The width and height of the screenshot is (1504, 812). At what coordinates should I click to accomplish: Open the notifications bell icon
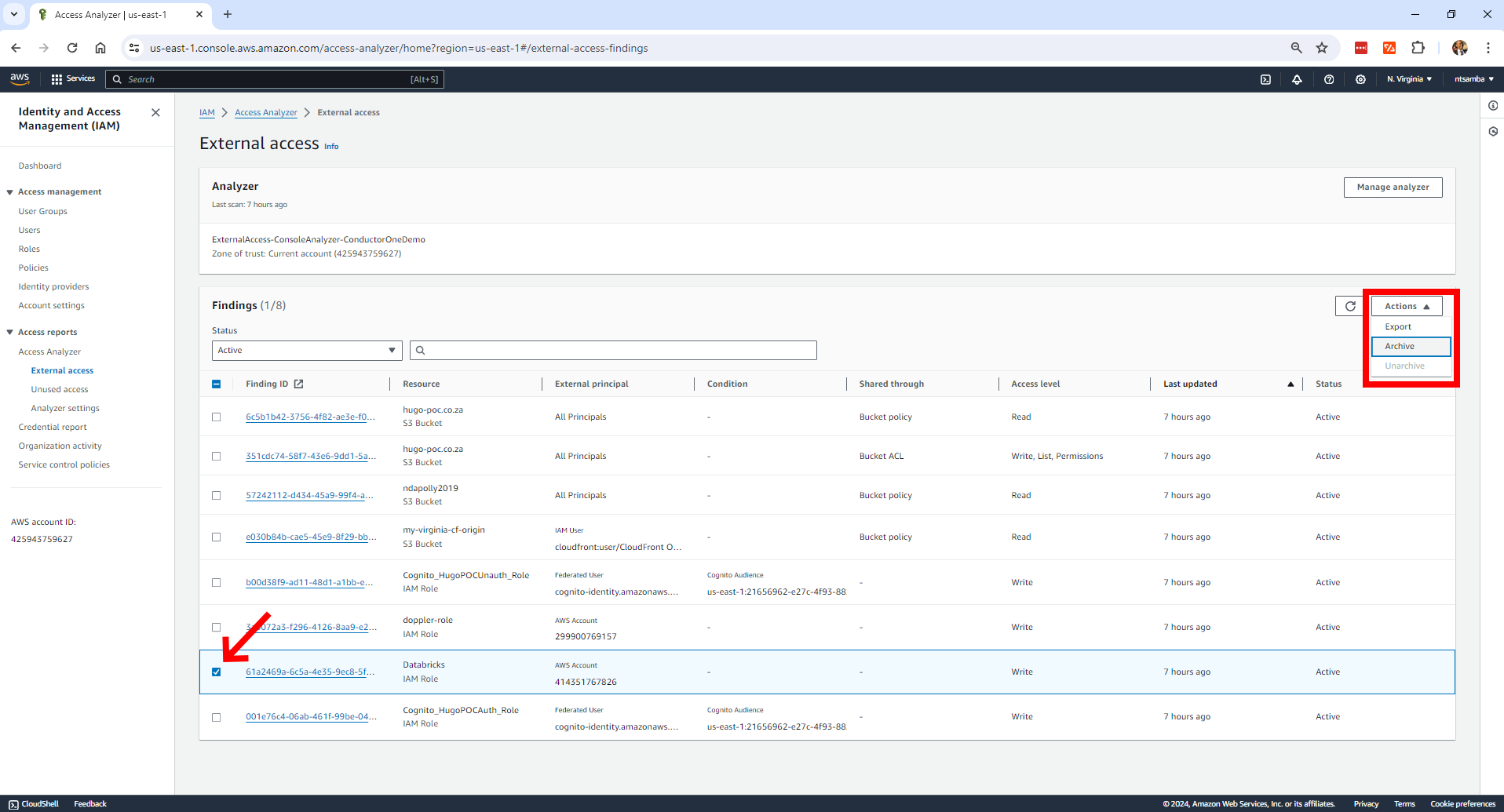[x=1297, y=79]
